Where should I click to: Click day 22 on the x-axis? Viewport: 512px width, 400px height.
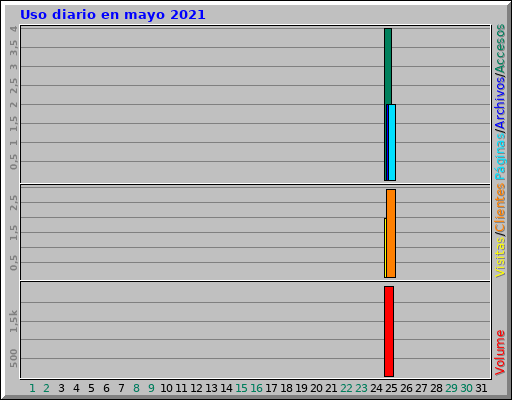pyautogui.click(x=346, y=388)
